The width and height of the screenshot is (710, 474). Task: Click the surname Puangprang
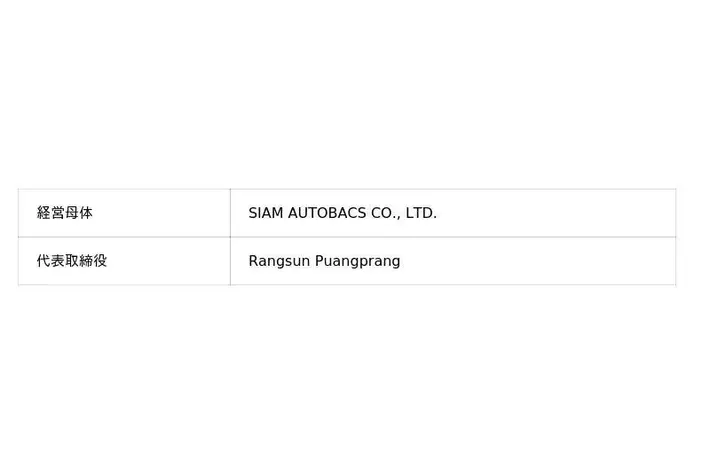tap(358, 261)
